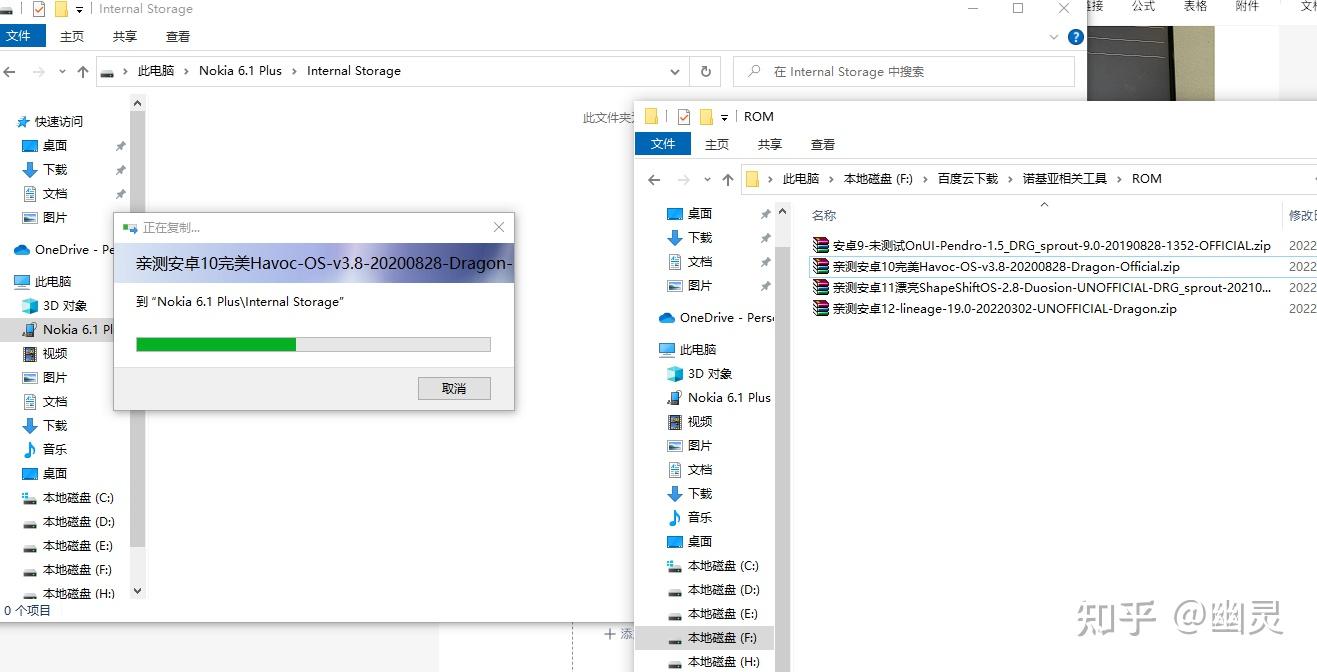Image resolution: width=1317 pixels, height=672 pixels.
Task: Refresh the Internal Storage folder view
Action: tap(705, 71)
